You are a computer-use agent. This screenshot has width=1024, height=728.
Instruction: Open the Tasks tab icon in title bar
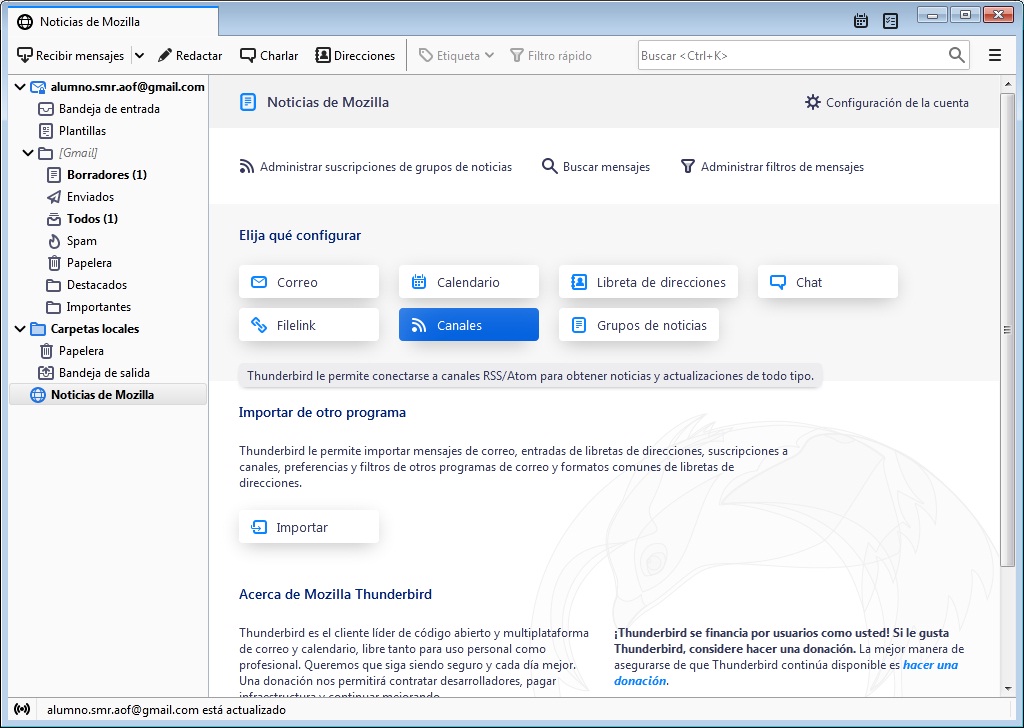(890, 21)
